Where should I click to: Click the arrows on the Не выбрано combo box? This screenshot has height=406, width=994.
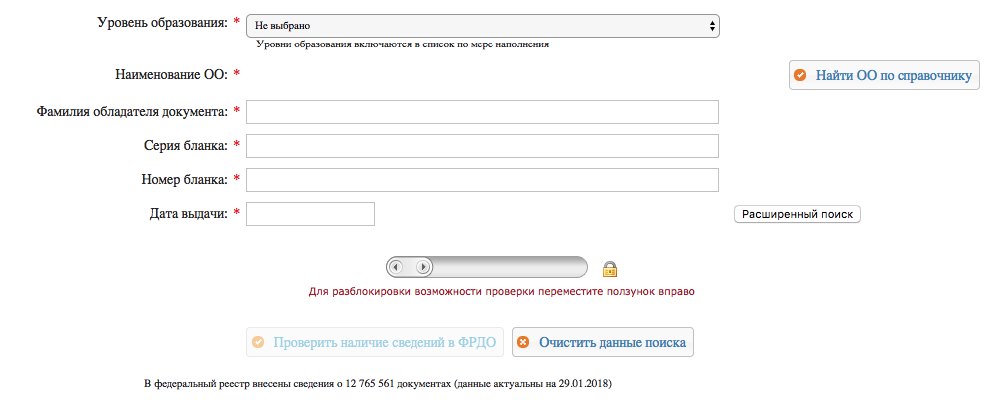click(712, 26)
